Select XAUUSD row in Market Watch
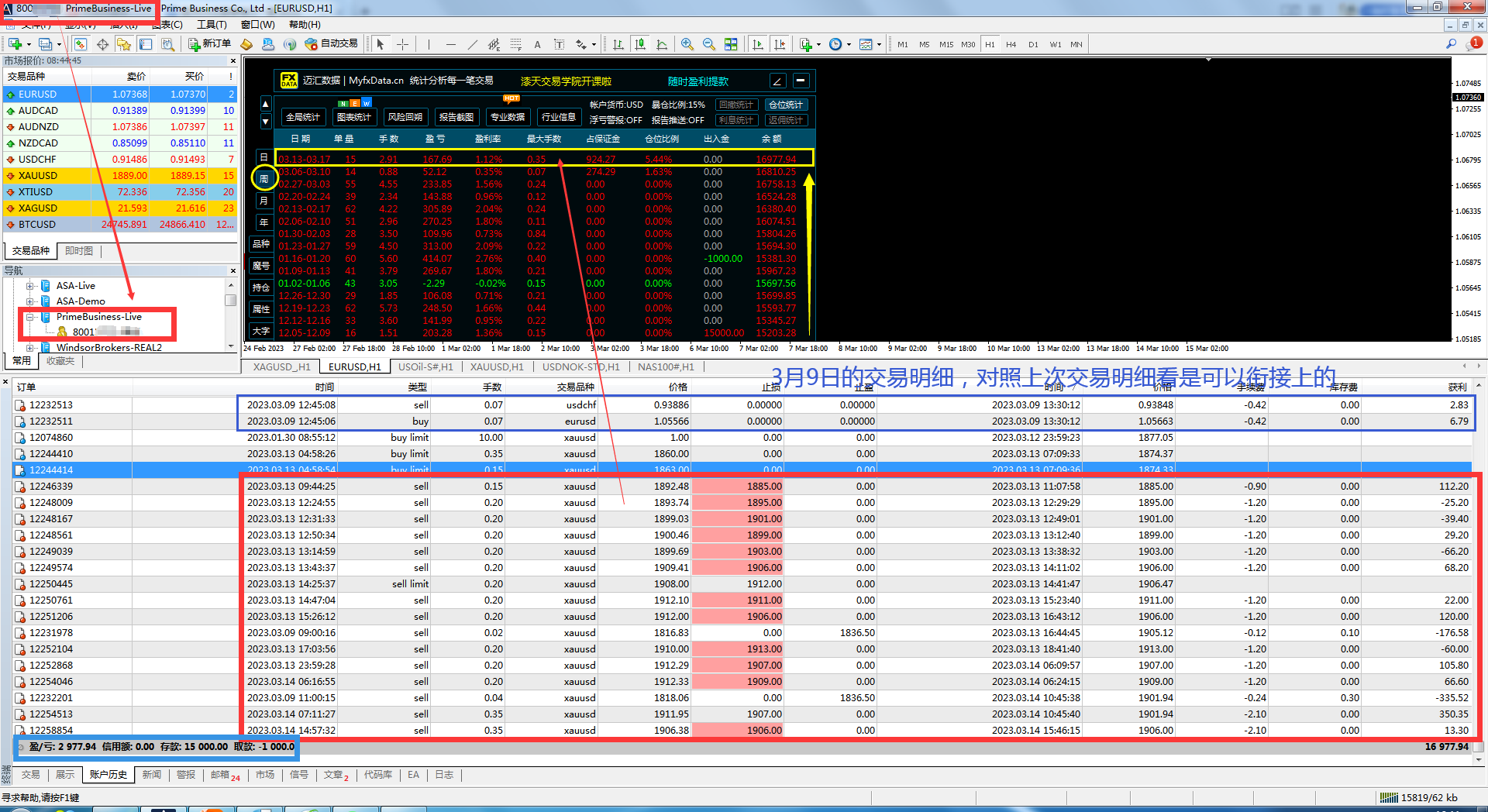This screenshot has width=1488, height=812. [120, 176]
